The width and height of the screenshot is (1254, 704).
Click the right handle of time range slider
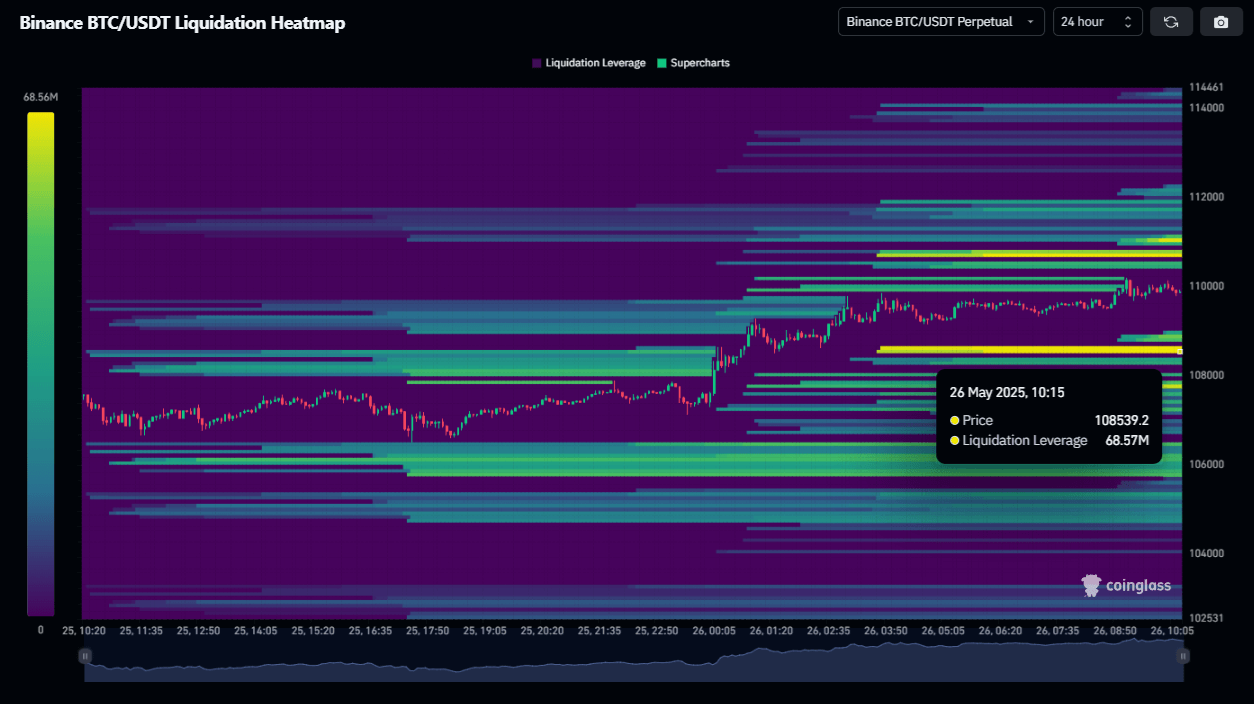1184,656
